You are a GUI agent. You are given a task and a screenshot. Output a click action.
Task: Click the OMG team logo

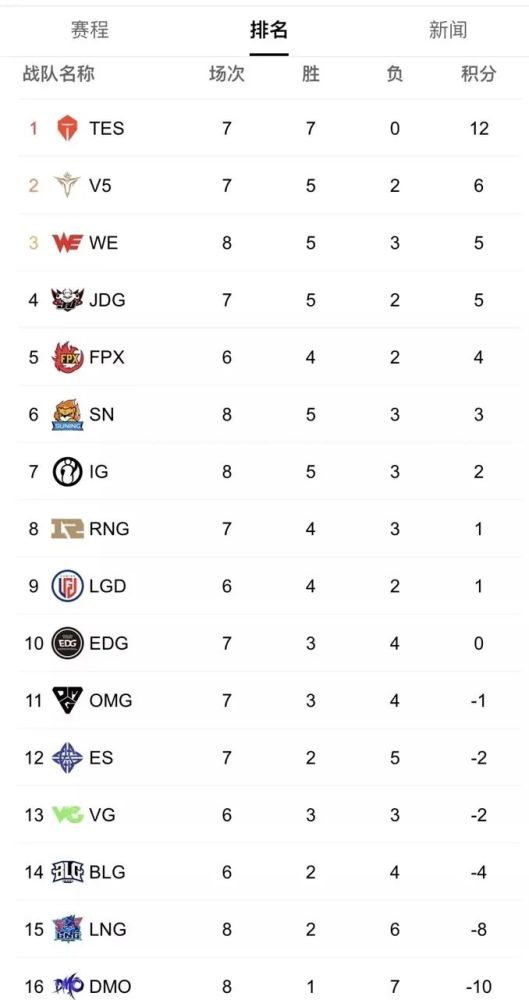pyautogui.click(x=68, y=700)
